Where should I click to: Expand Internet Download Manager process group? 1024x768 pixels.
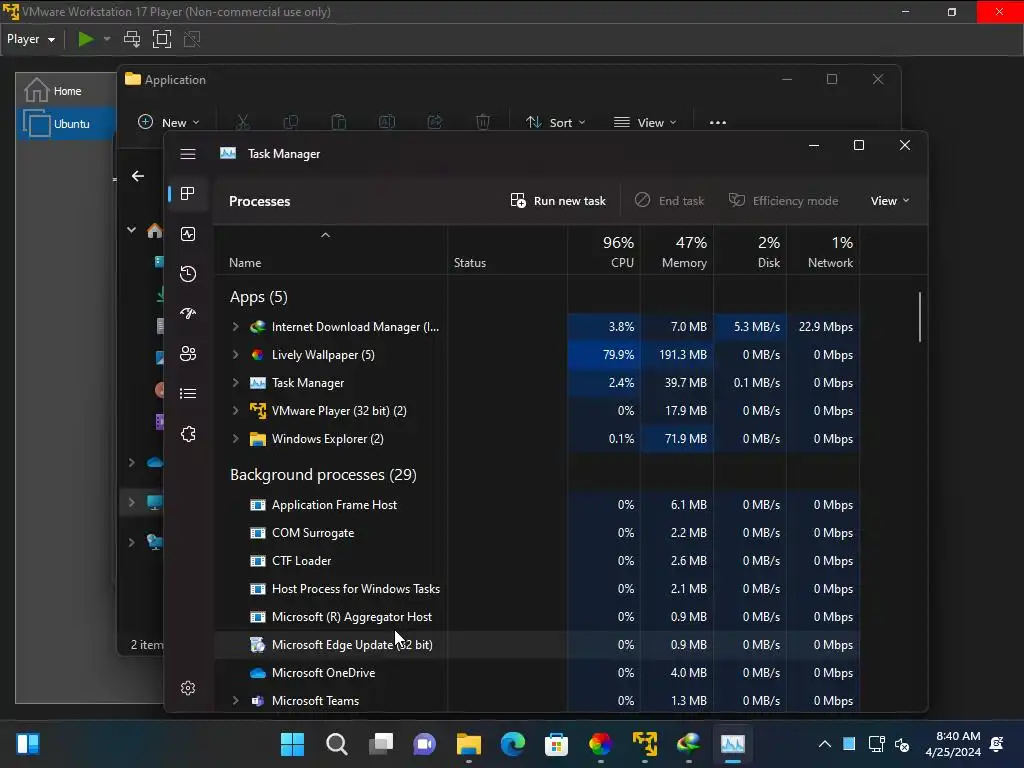coord(236,327)
